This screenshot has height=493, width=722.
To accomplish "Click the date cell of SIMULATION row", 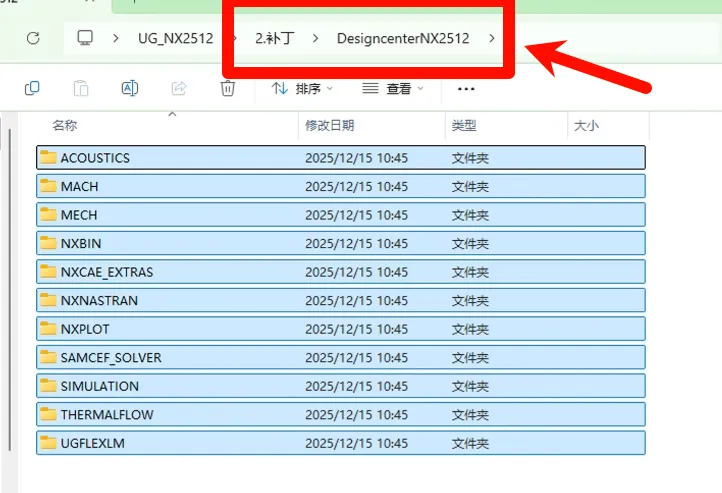I will [x=356, y=386].
